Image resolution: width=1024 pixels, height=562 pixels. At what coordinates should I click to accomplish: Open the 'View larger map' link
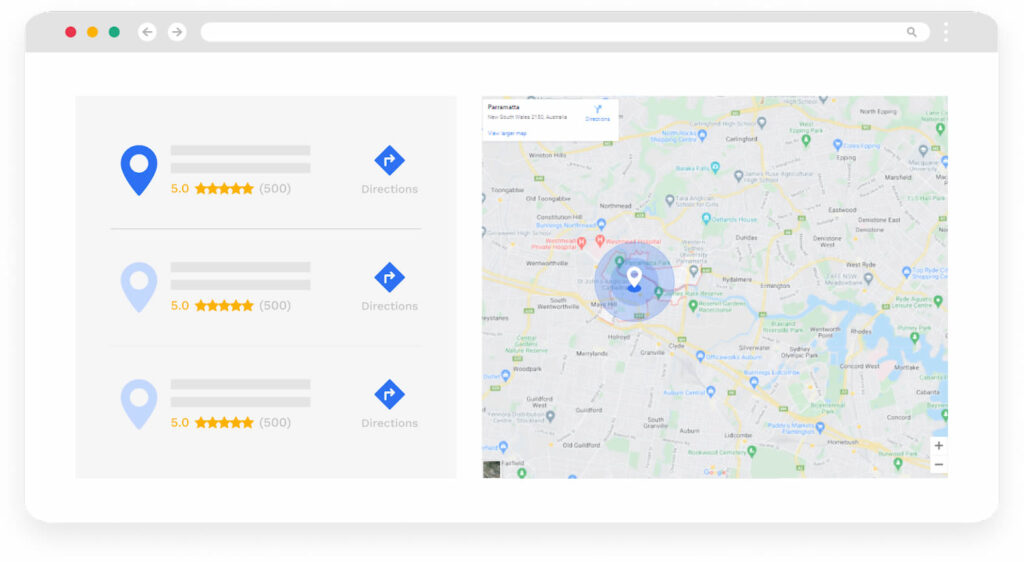[x=507, y=133]
